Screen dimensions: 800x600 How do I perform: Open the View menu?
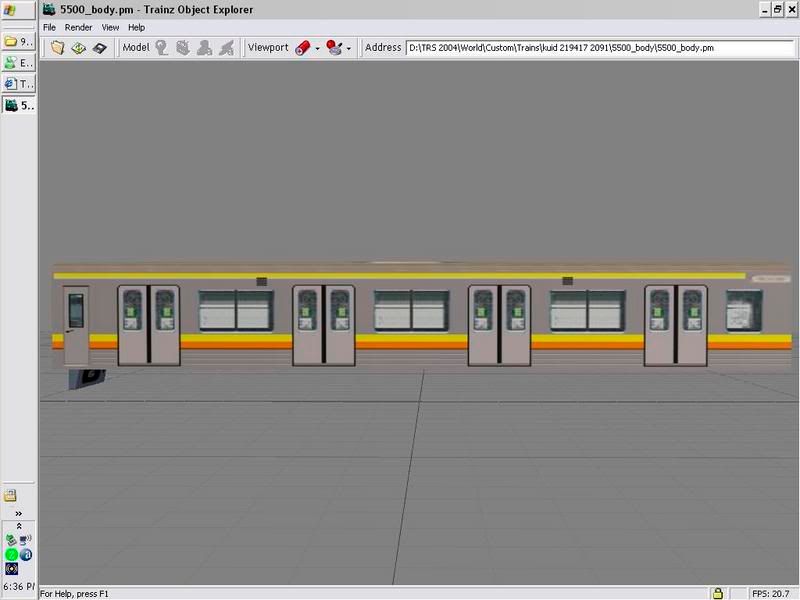point(110,27)
